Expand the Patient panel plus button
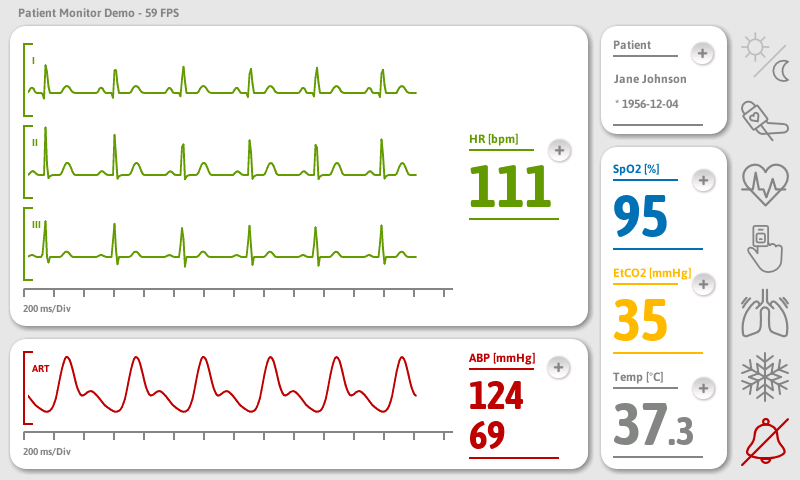This screenshot has width=800, height=480. [703, 53]
